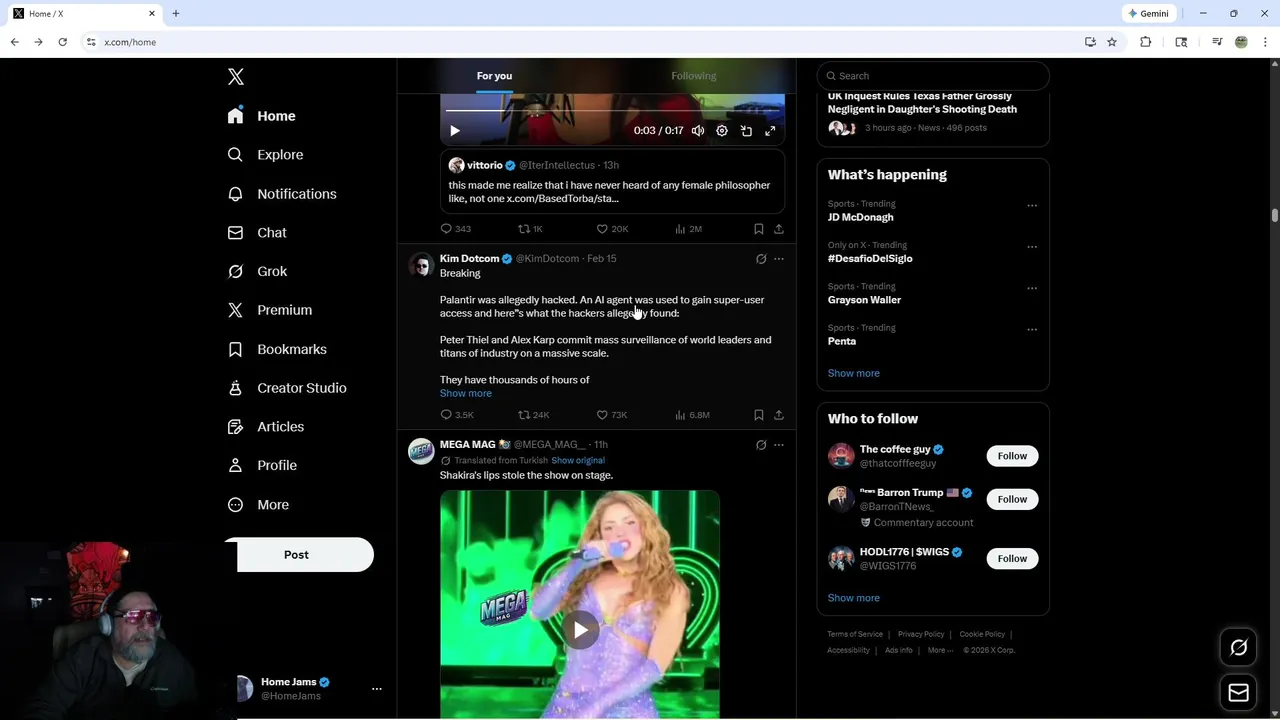Open more options on Kim Dotcom post
Screen dimensions: 1280x720
click(x=779, y=259)
